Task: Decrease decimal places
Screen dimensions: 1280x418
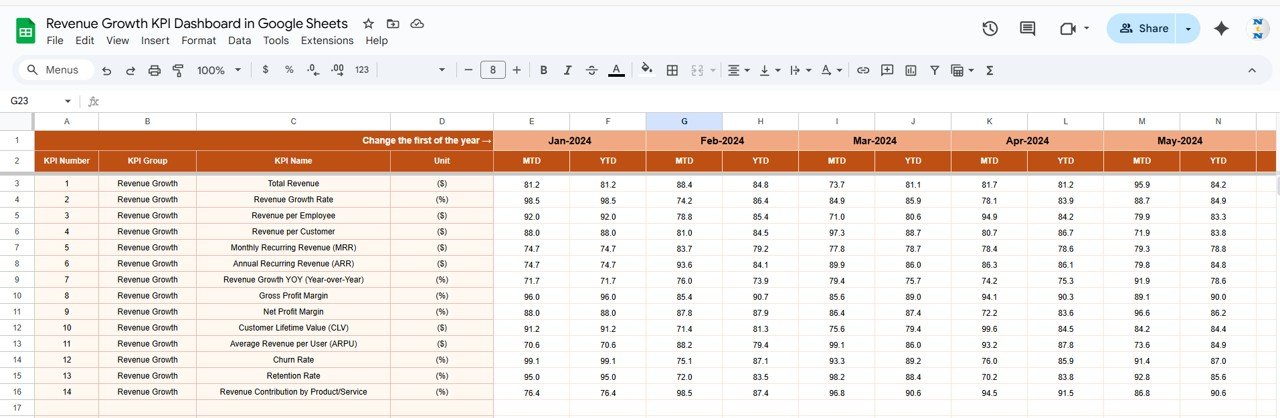Action: coord(313,70)
